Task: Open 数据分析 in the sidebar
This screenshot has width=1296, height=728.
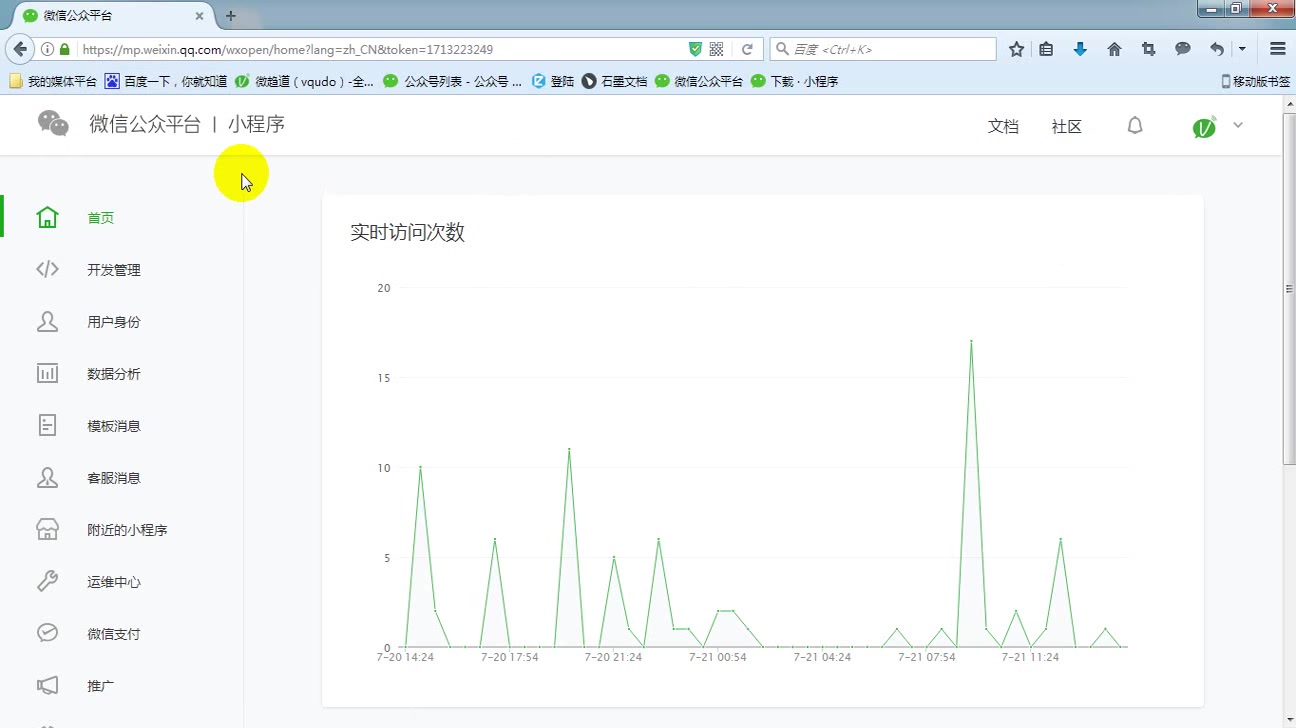Action: (x=114, y=374)
